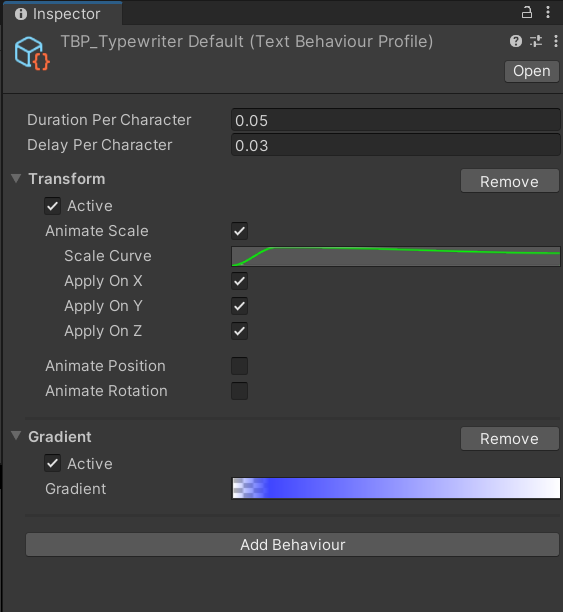Enable the Animate Rotation checkbox
Screen dimensions: 563x612
click(239, 391)
